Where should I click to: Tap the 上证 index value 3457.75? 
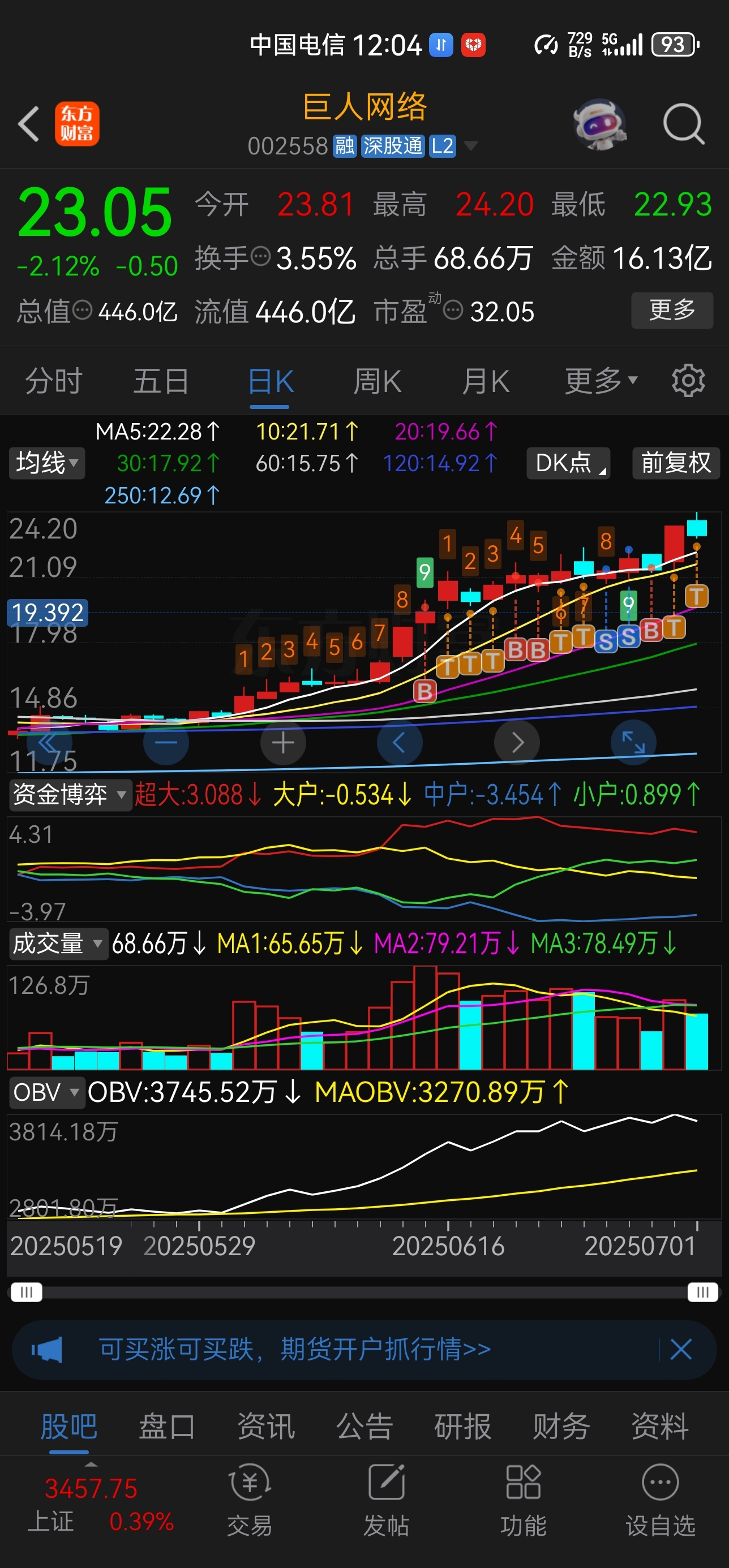pyautogui.click(x=91, y=1489)
